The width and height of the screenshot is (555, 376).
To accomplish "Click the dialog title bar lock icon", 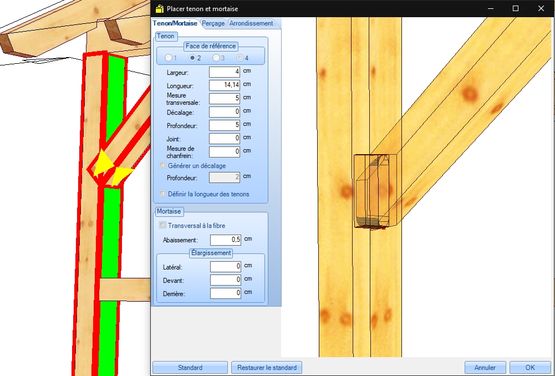I will tap(160, 8).
